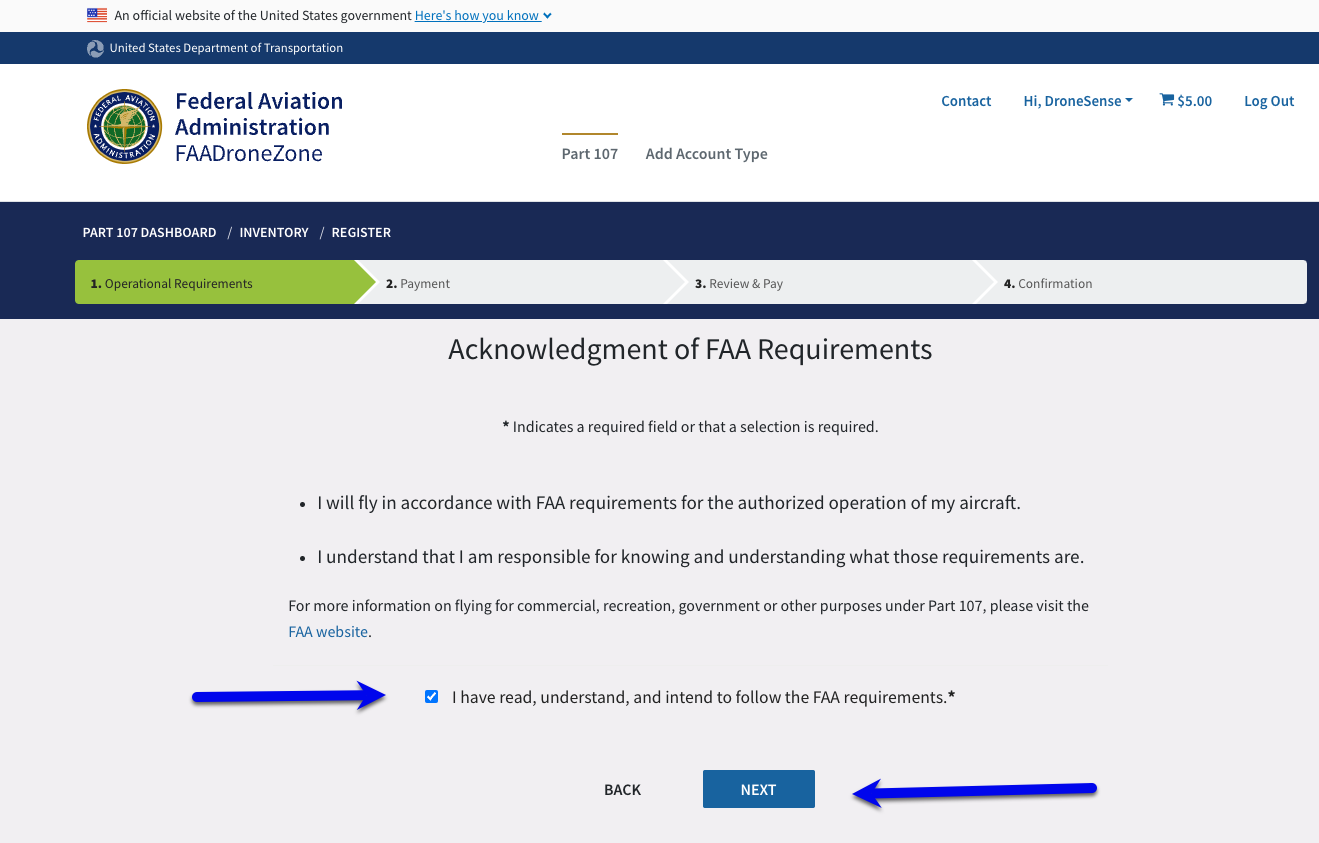The image size is (1319, 843).
Task: Click the REGISTER breadcrumb
Action: pos(361,232)
